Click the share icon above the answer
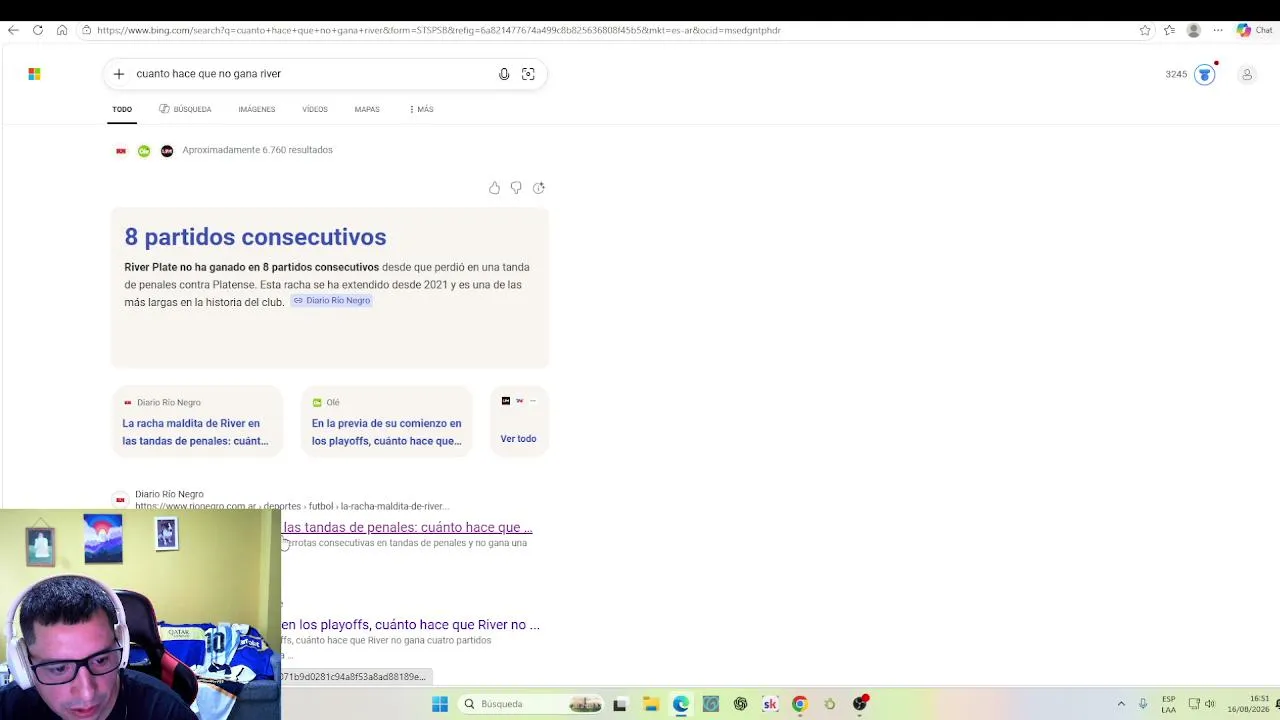 (539, 188)
